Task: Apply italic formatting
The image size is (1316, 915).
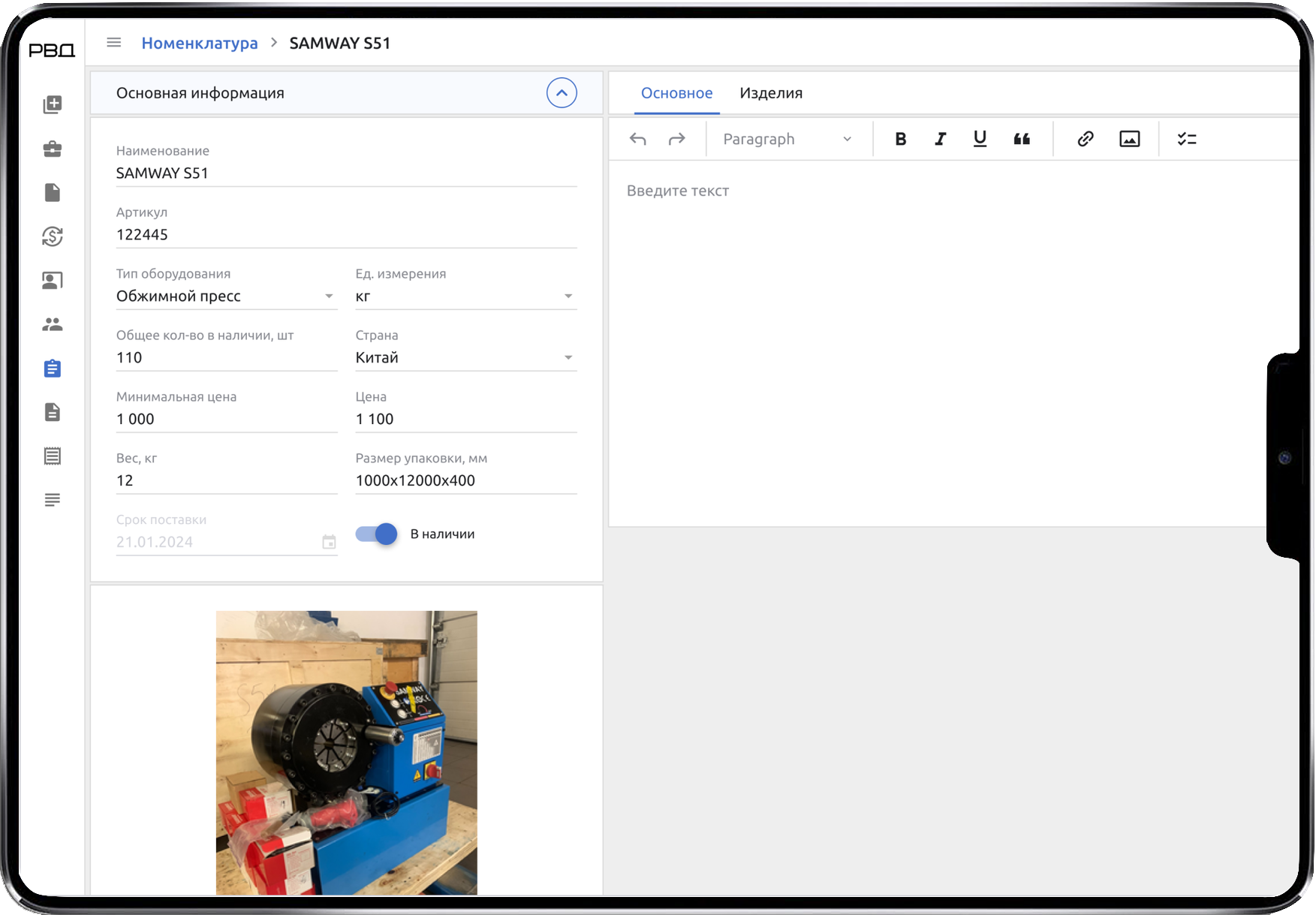Action: click(940, 139)
